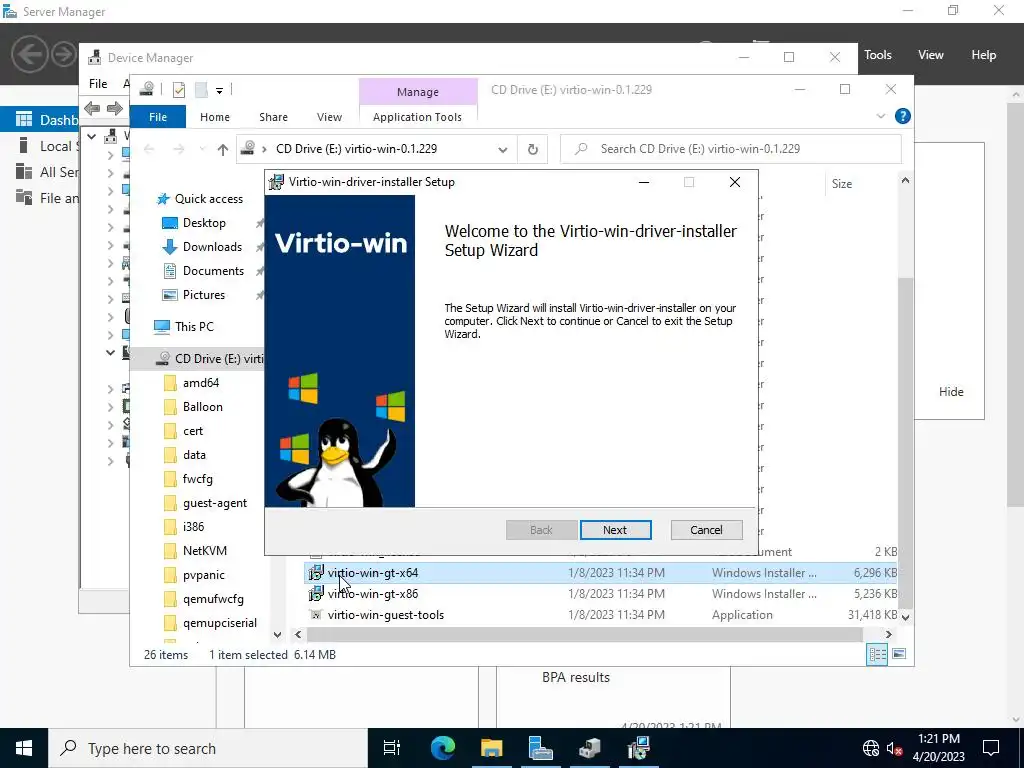This screenshot has width=1024, height=768.
Task: Open Device Manager File menu
Action: coord(98,84)
